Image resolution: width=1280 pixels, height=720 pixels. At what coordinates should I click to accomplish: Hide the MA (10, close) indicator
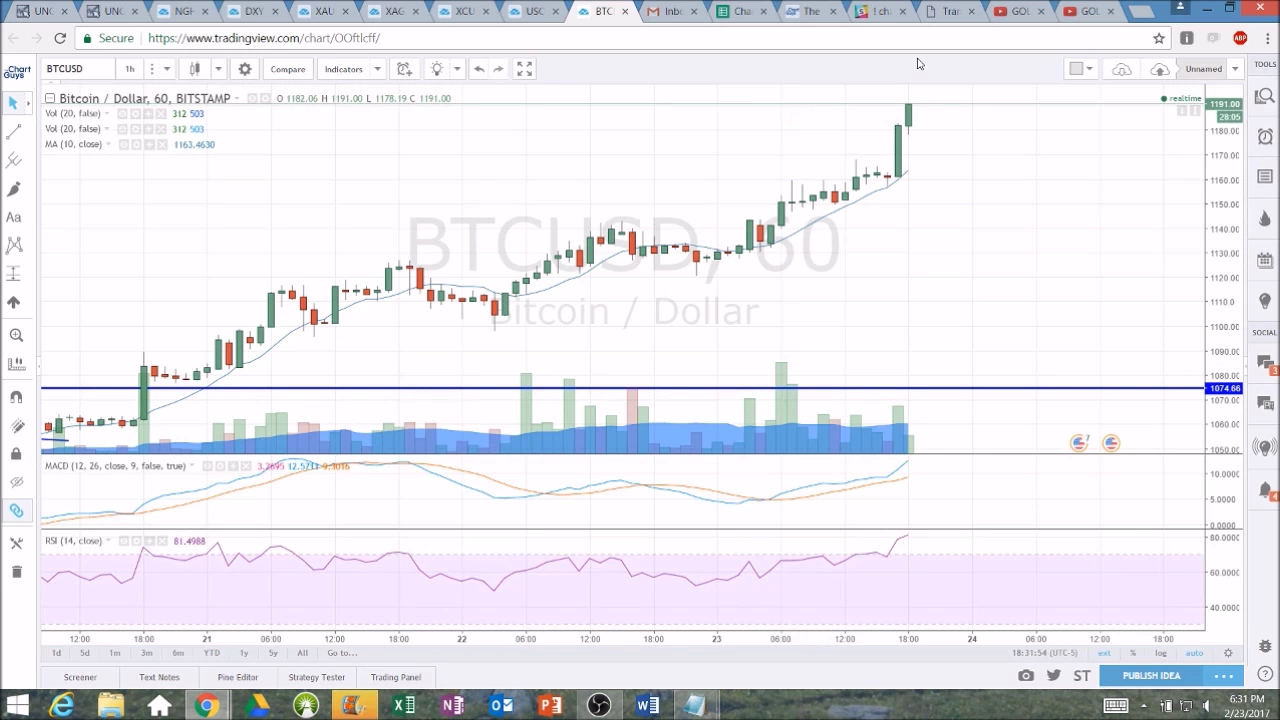(122, 144)
